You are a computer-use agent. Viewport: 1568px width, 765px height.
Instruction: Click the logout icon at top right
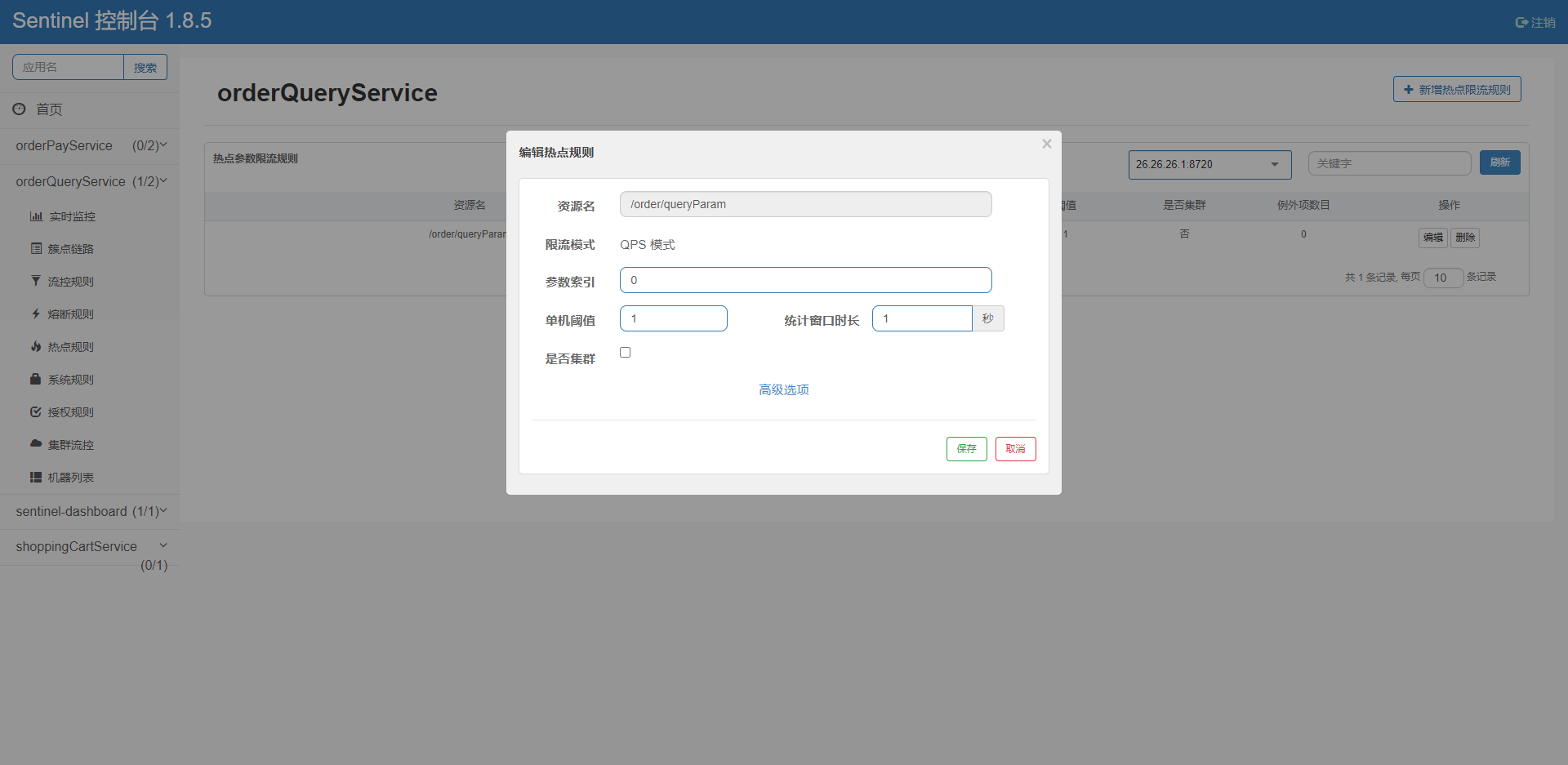[x=1521, y=23]
